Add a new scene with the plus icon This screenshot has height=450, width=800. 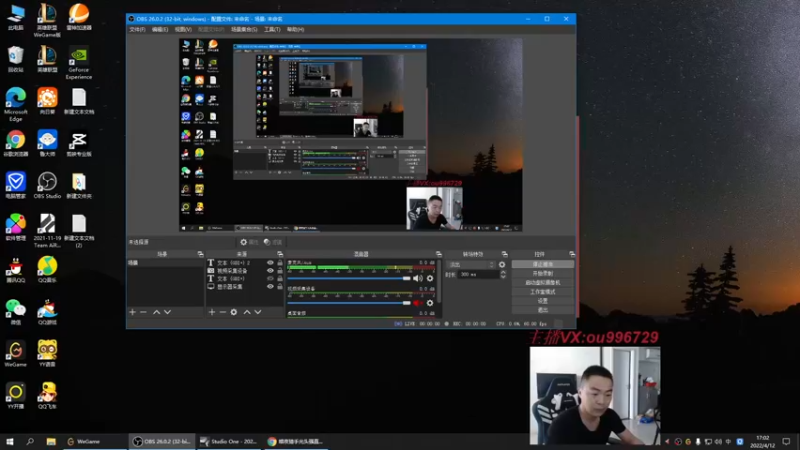(x=133, y=312)
